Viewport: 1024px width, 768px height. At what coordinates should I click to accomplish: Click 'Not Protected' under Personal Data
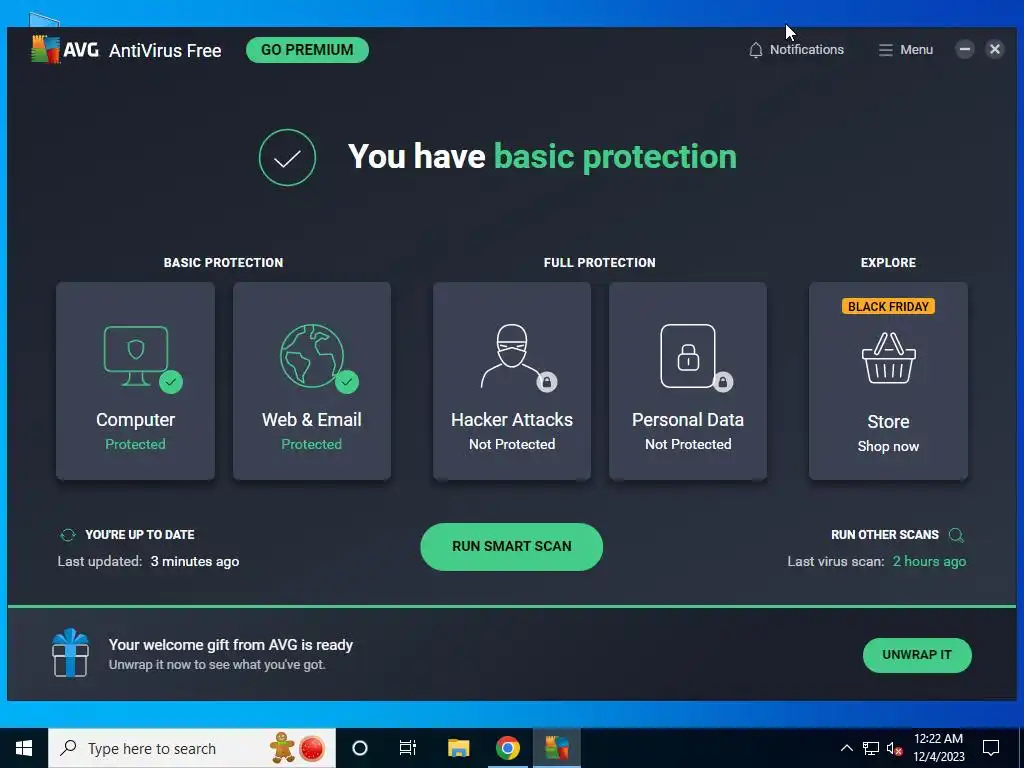pyautogui.click(x=688, y=444)
